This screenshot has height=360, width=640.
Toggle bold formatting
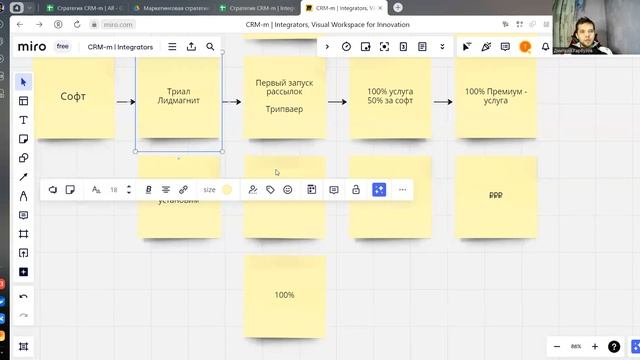[149, 189]
